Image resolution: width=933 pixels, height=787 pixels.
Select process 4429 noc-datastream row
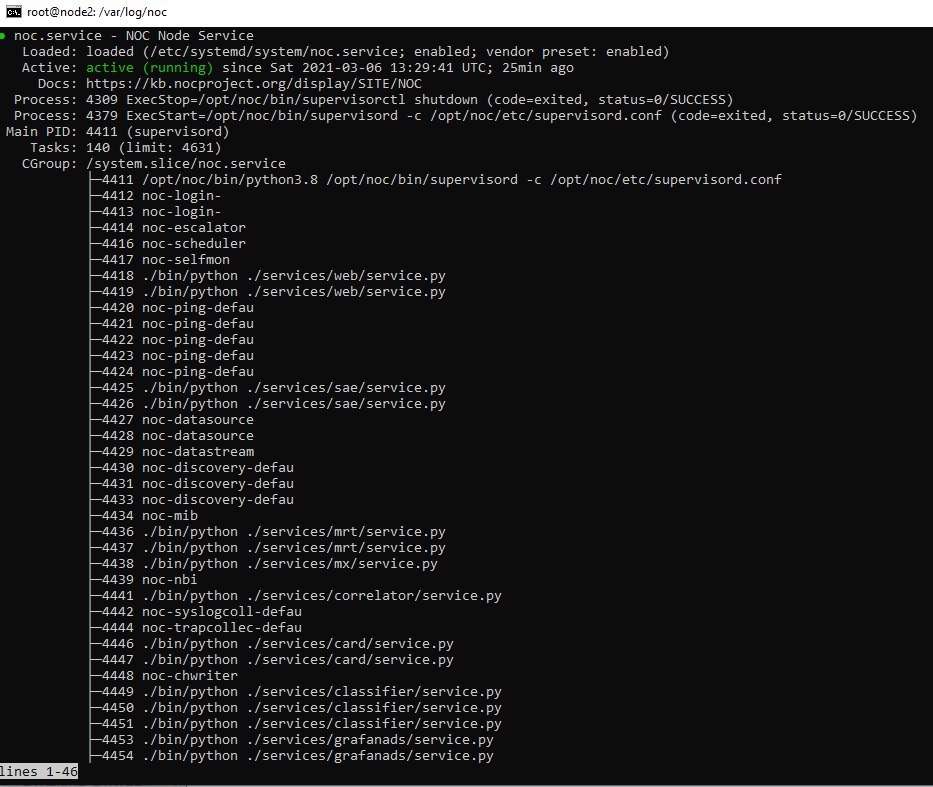point(172,452)
